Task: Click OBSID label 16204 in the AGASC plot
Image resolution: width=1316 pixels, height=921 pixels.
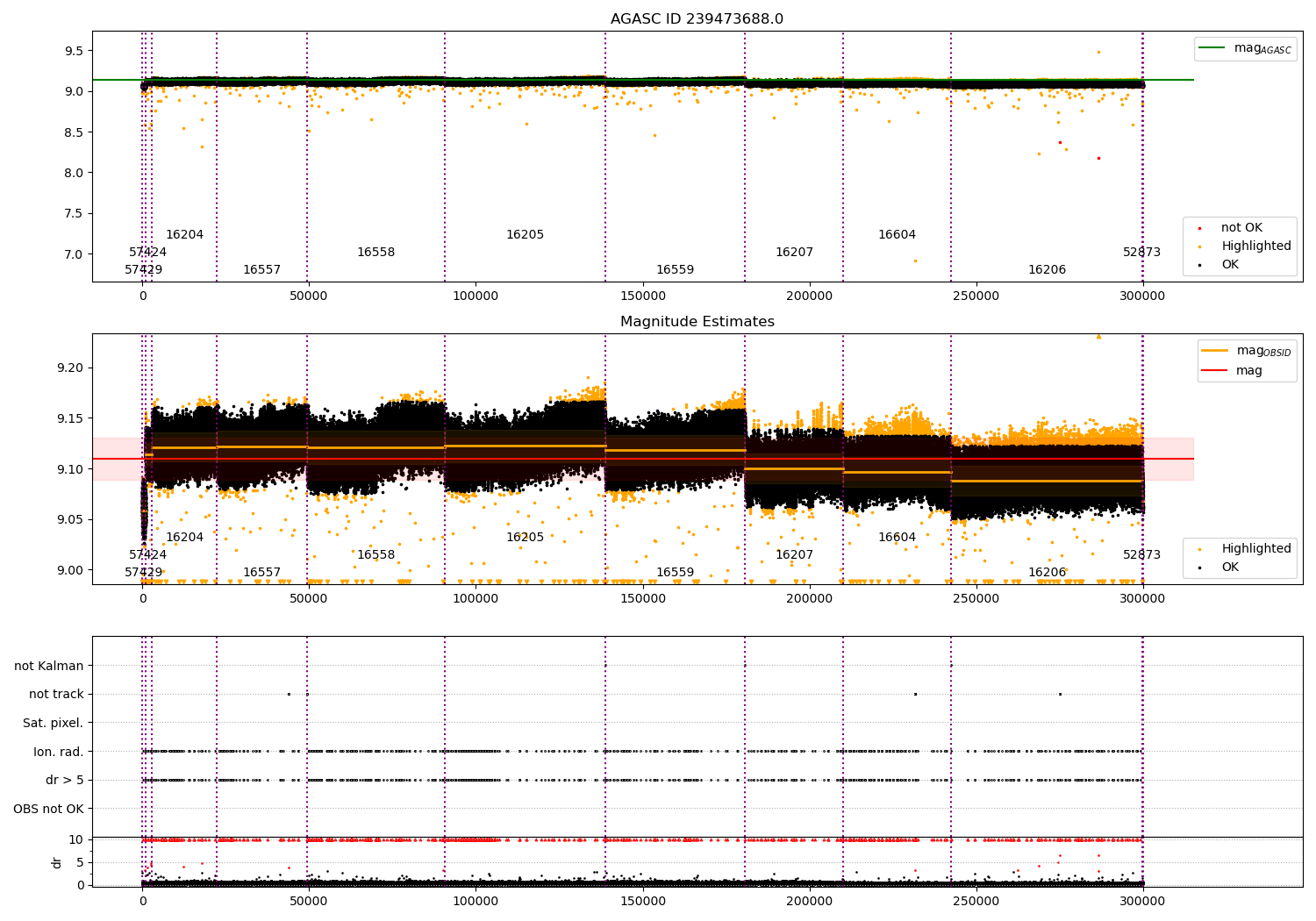Action: 184,235
